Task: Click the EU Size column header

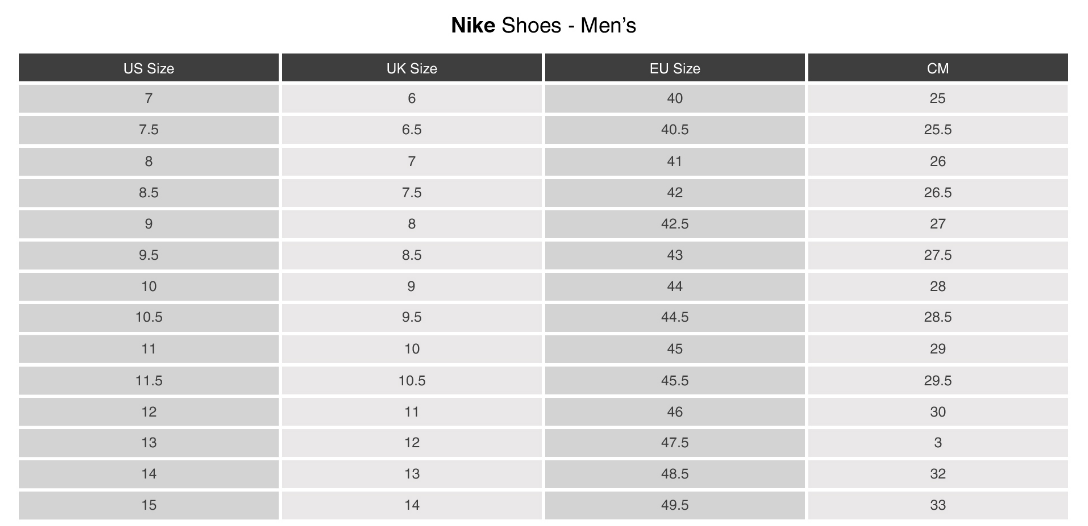Action: 675,68
